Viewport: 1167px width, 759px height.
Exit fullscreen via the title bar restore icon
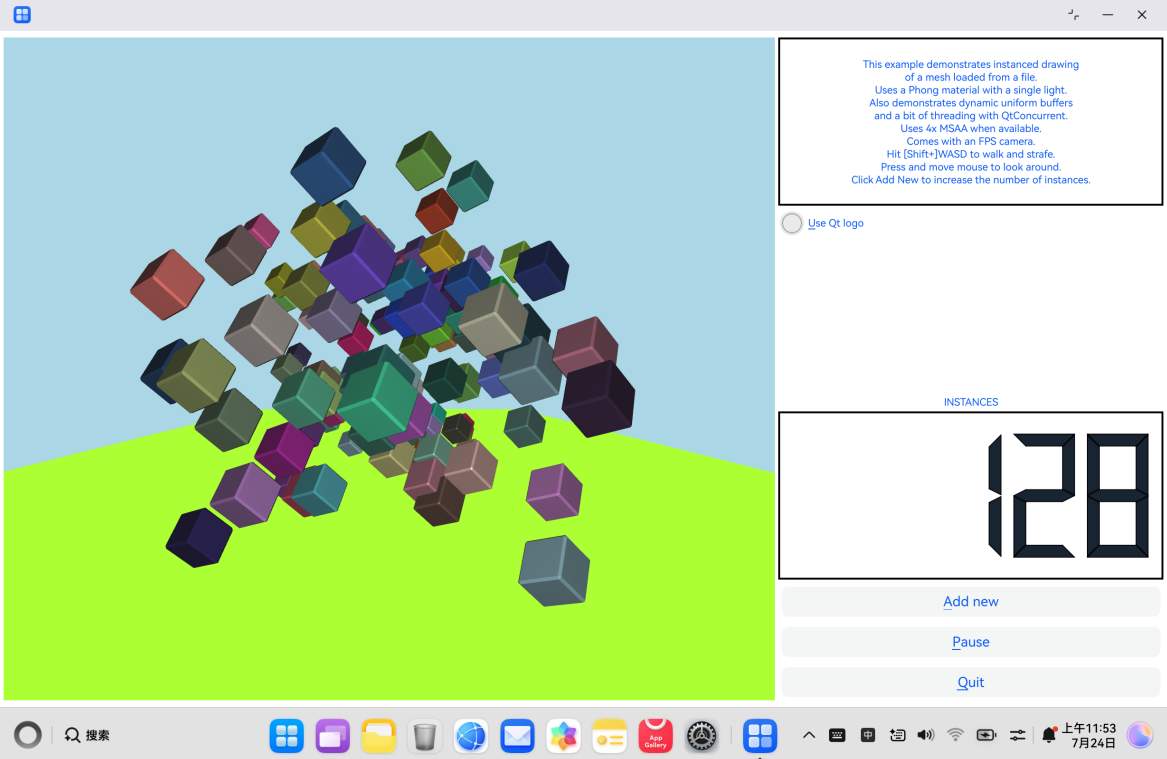tap(1073, 15)
